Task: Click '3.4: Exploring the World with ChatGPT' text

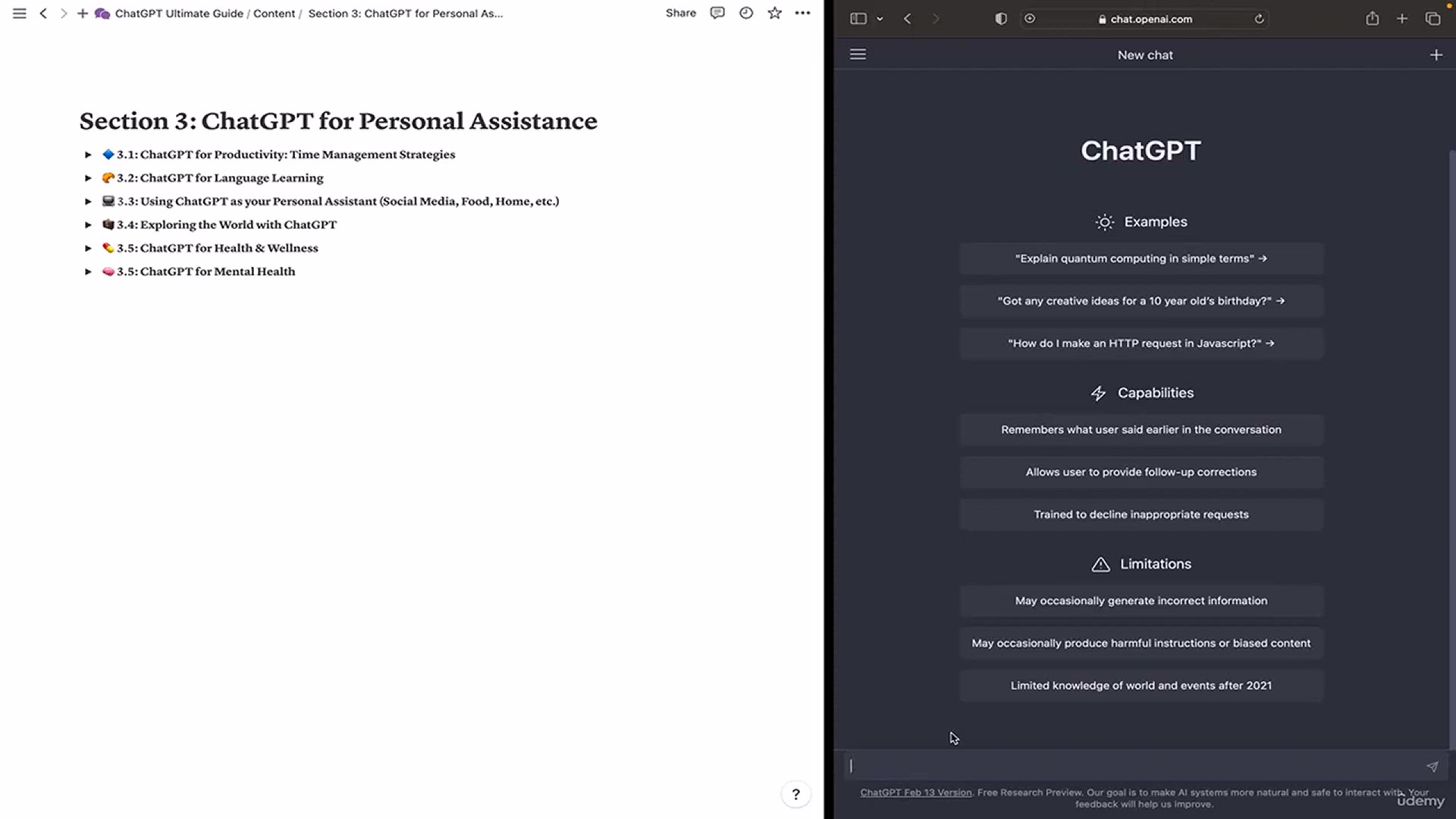Action: click(x=227, y=224)
